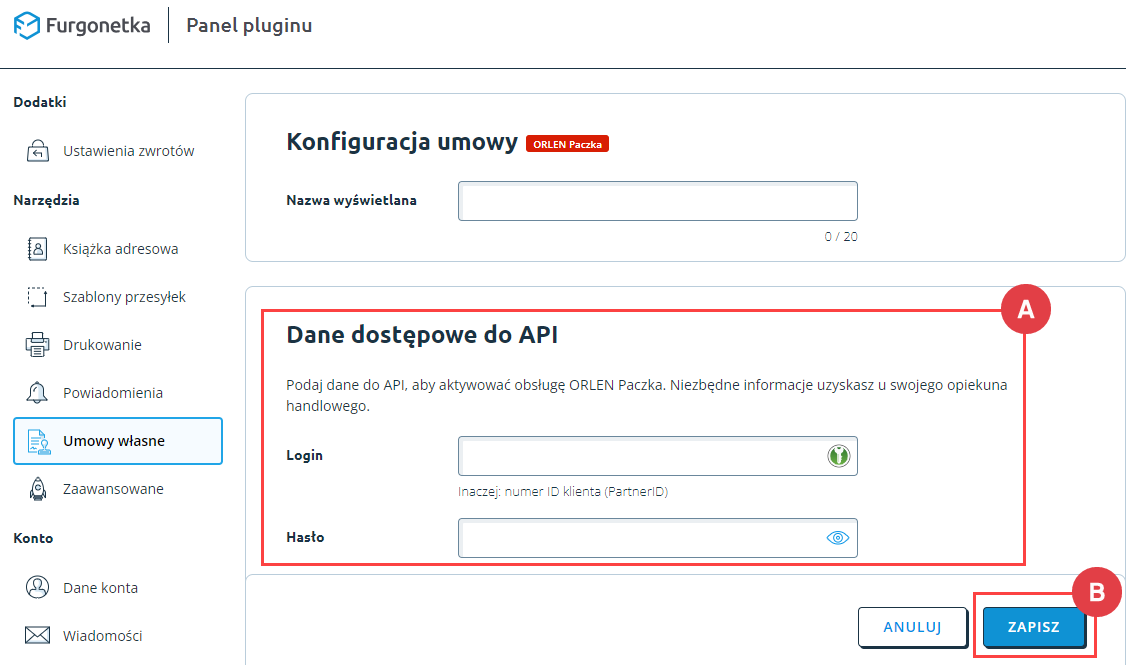The width and height of the screenshot is (1126, 665).
Task: Click the Wiadomości envelope icon
Action: point(37,635)
